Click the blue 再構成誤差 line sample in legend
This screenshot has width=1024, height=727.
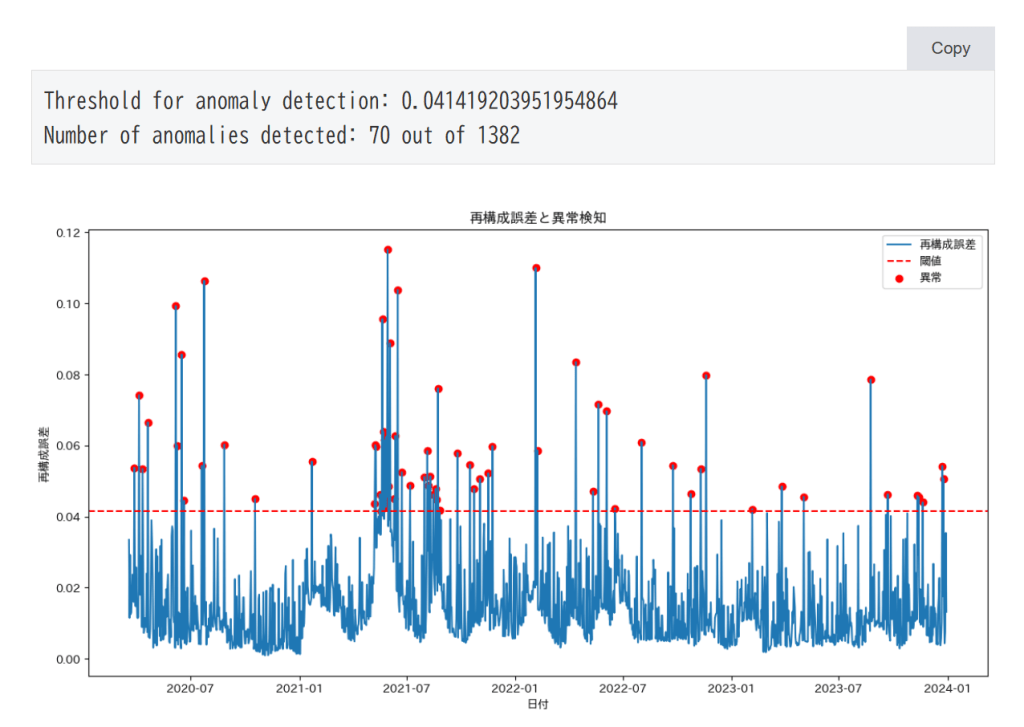(897, 244)
